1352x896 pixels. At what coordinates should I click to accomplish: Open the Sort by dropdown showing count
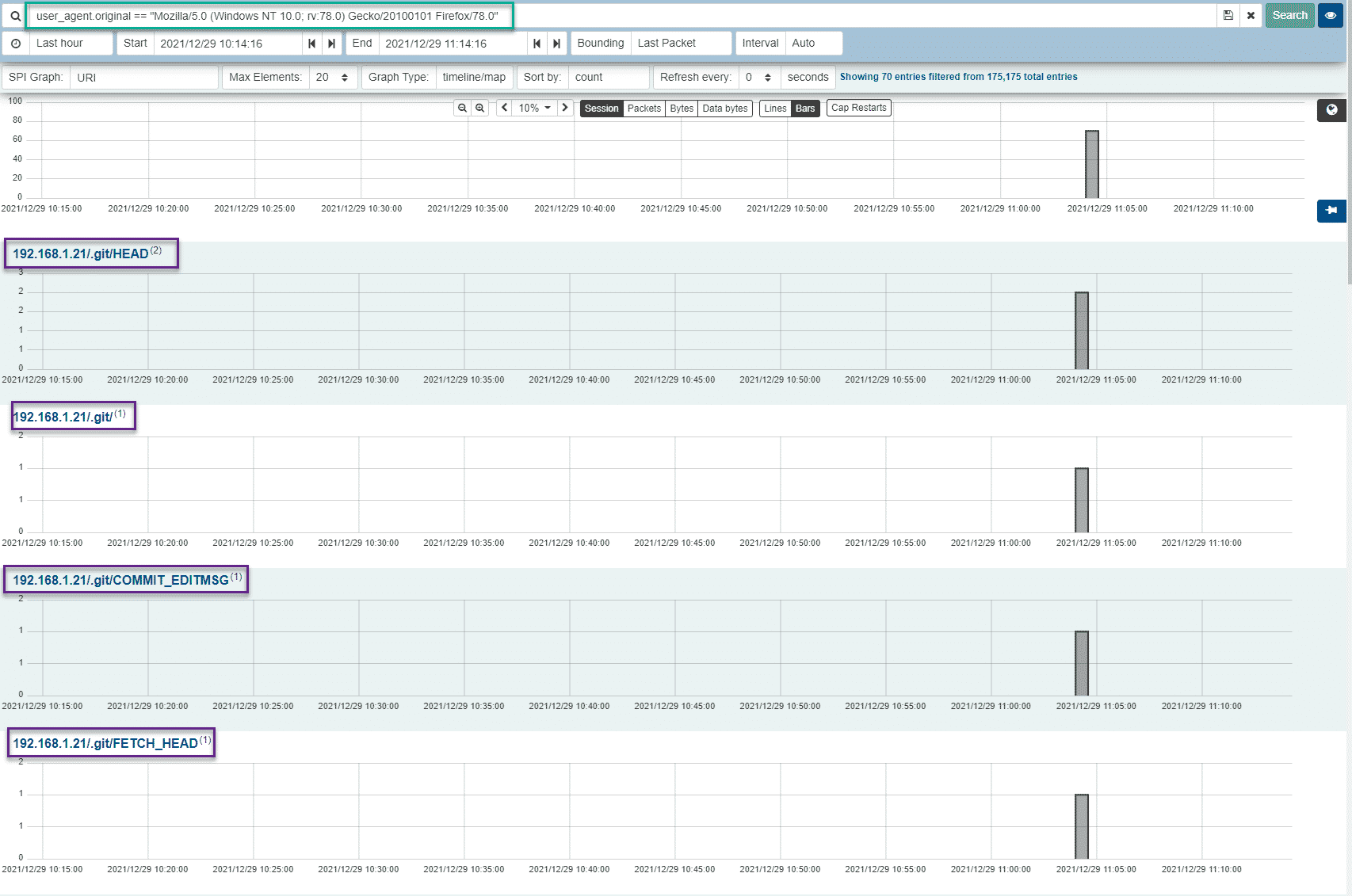point(607,77)
